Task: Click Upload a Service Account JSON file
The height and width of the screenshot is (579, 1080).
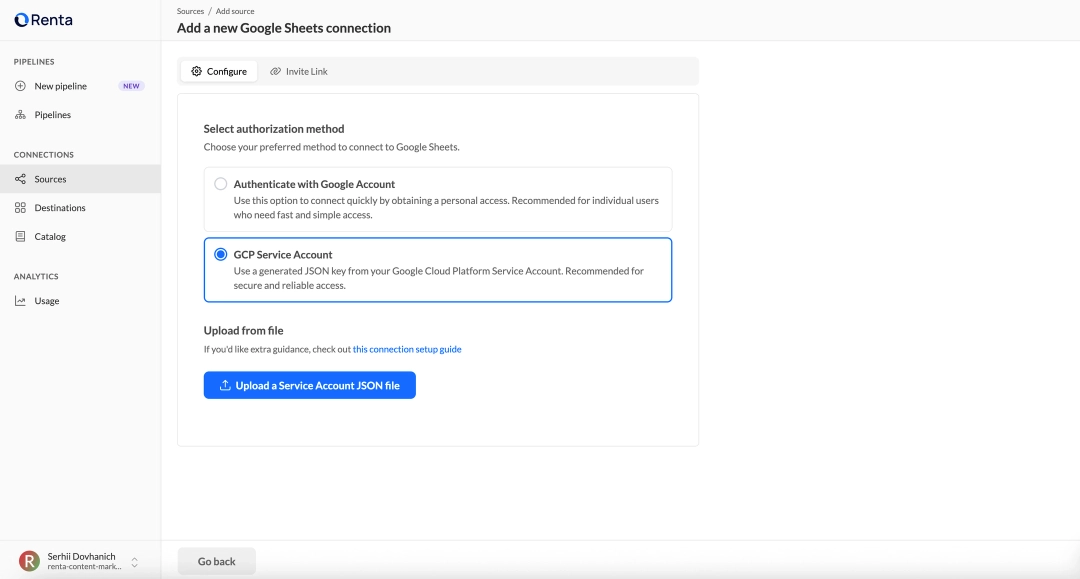Action: click(310, 385)
